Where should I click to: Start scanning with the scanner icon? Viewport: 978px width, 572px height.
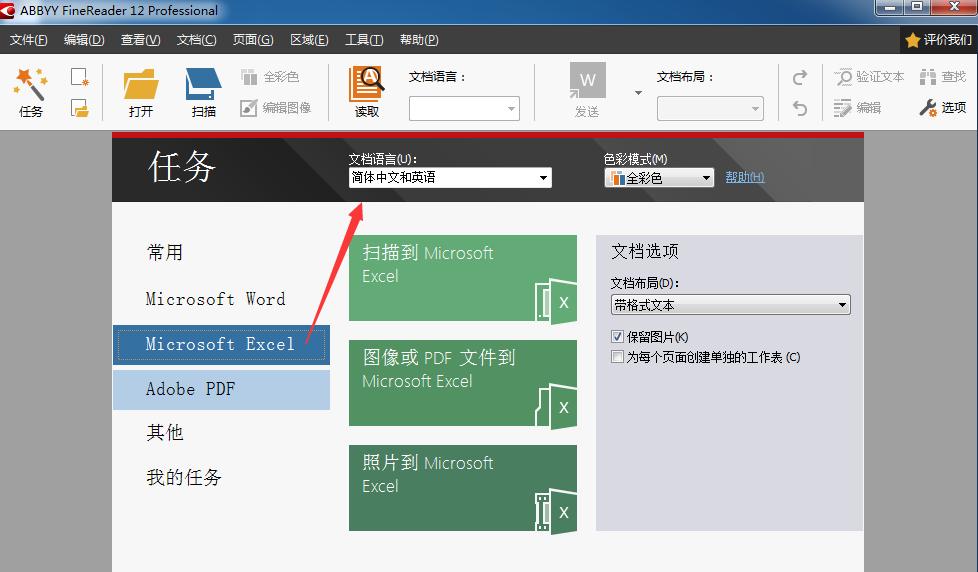click(203, 84)
